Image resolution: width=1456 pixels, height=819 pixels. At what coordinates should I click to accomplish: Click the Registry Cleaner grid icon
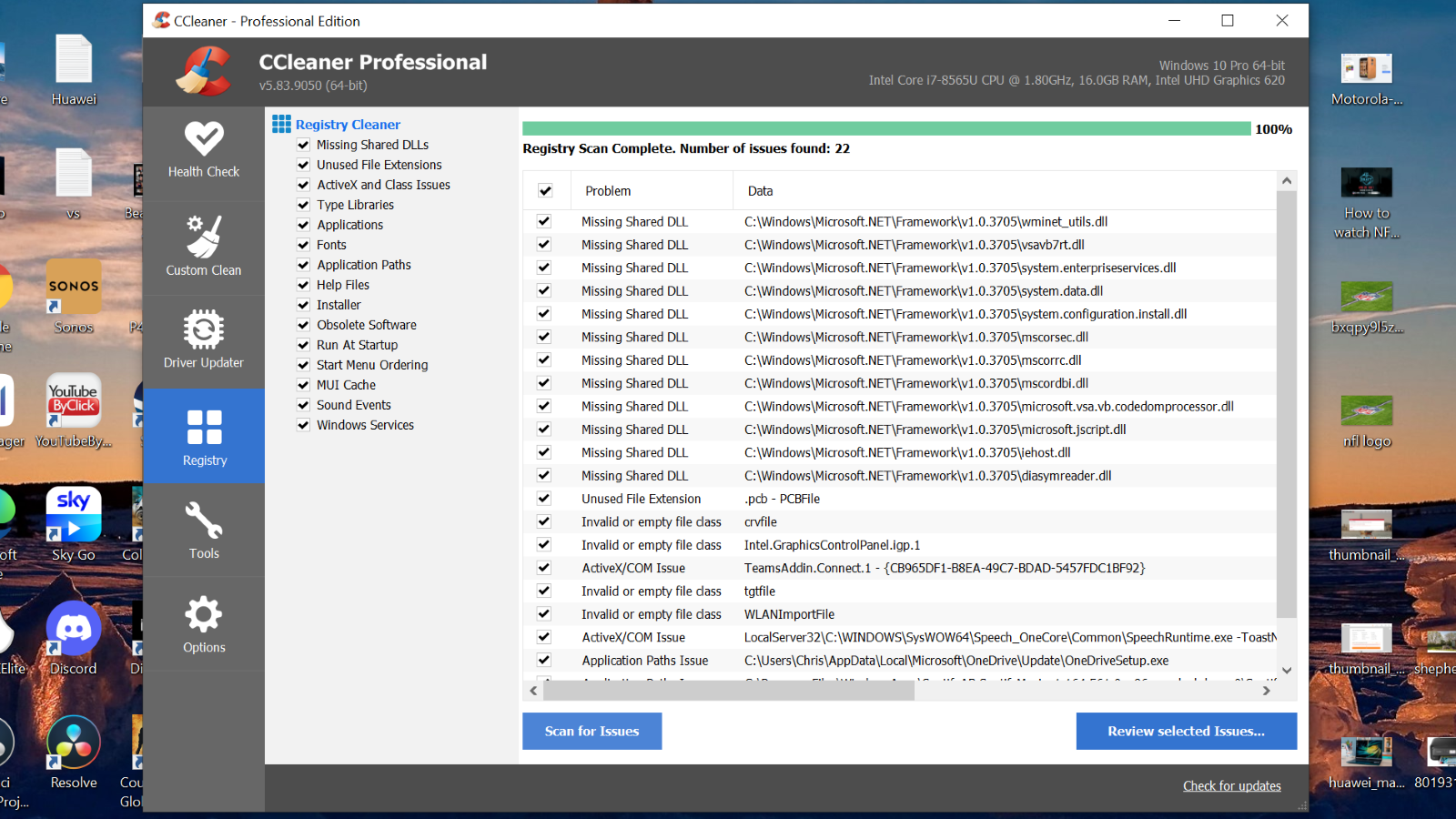click(x=281, y=124)
